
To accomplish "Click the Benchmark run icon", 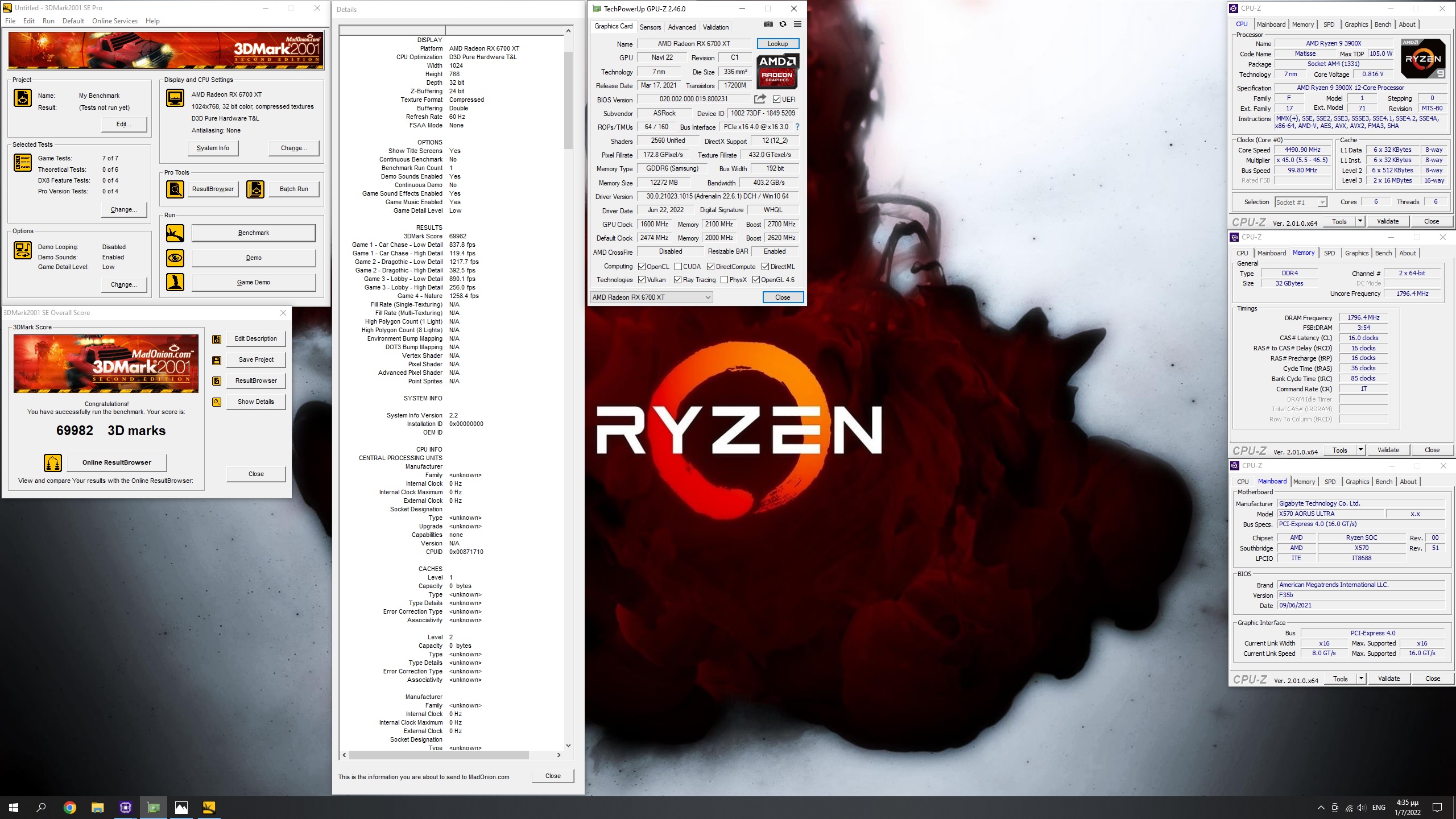I will 175,233.
